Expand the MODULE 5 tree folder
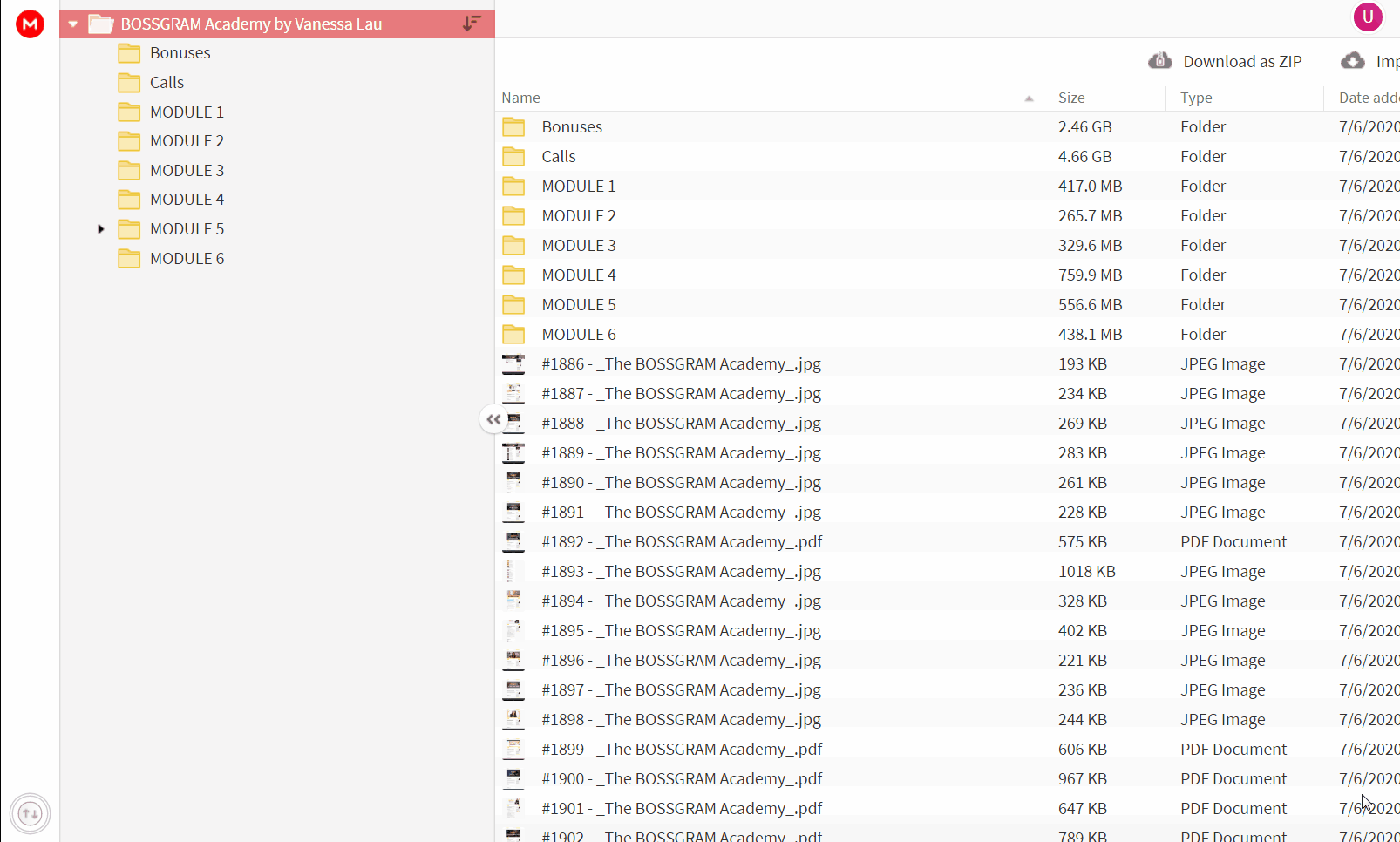The height and width of the screenshot is (842, 1400). point(101,229)
